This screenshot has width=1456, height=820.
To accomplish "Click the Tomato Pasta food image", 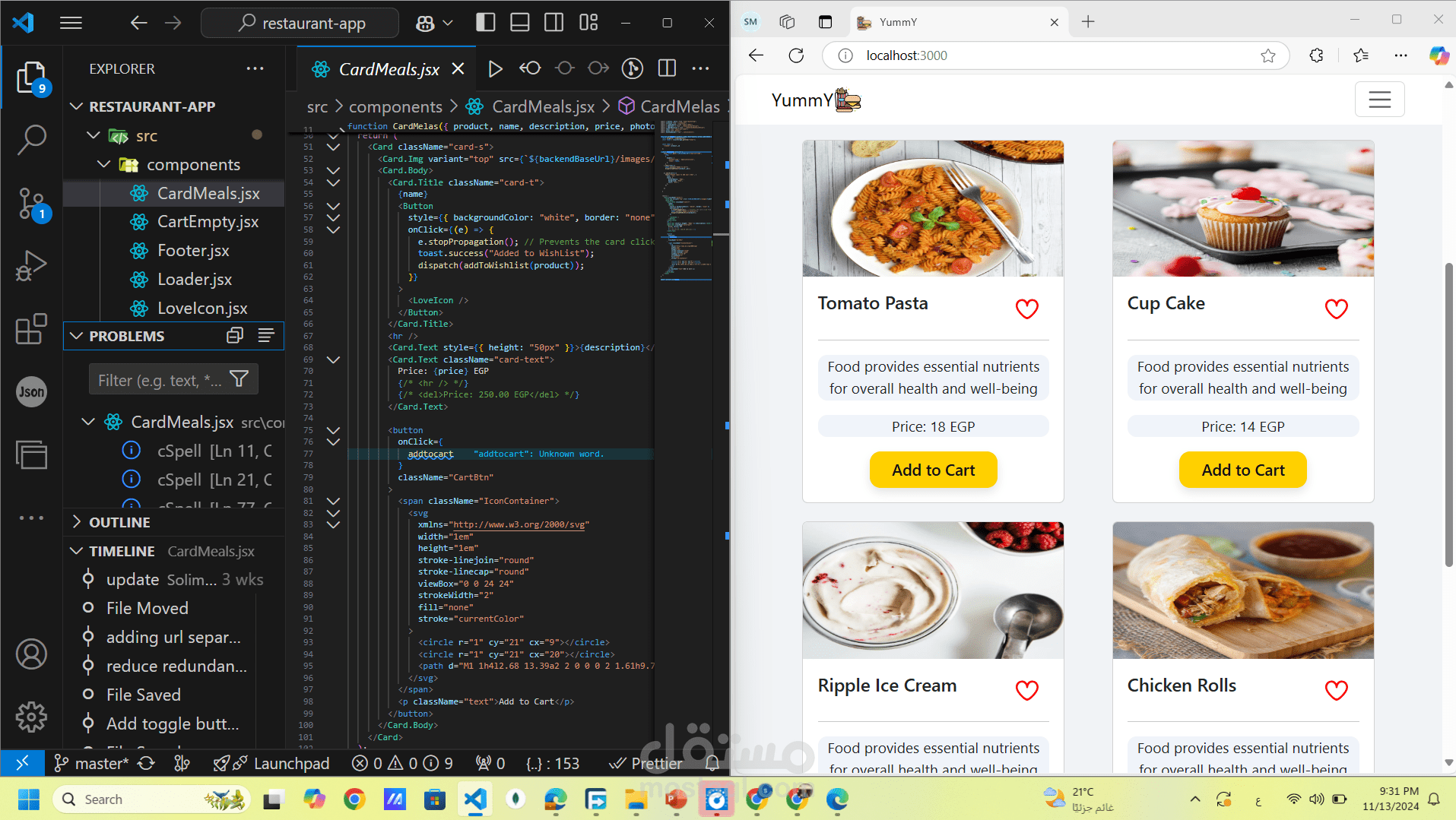I will [x=933, y=208].
